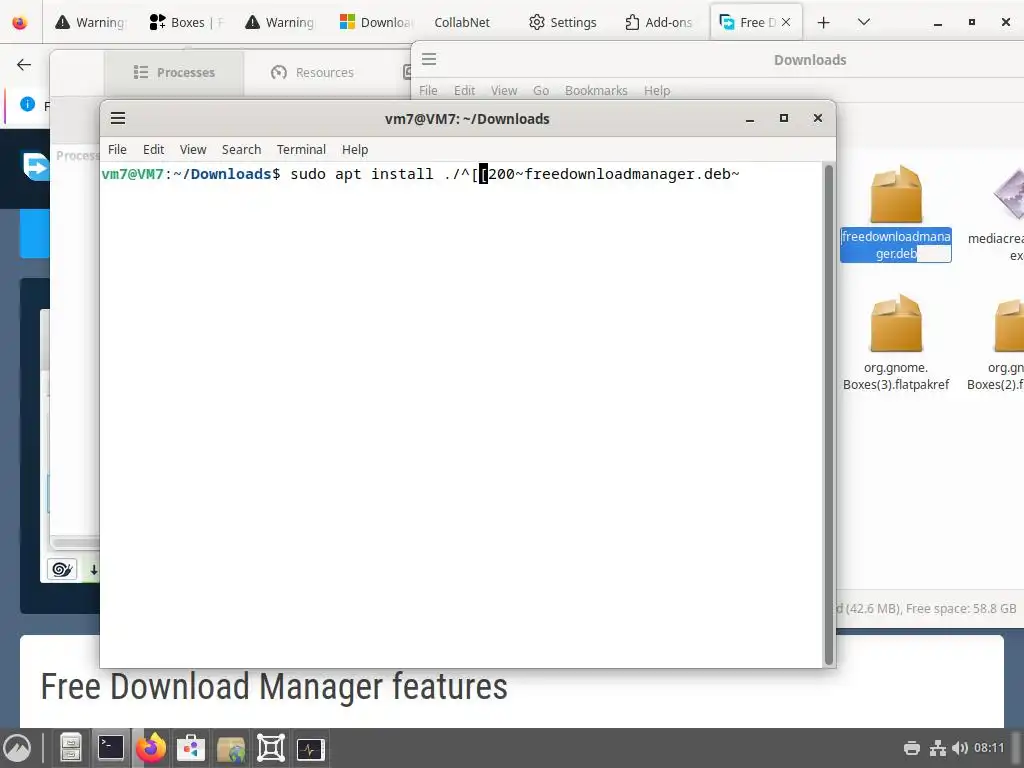
Task: Click the terminal vertical scrollbar
Action: pyautogui.click(x=829, y=414)
